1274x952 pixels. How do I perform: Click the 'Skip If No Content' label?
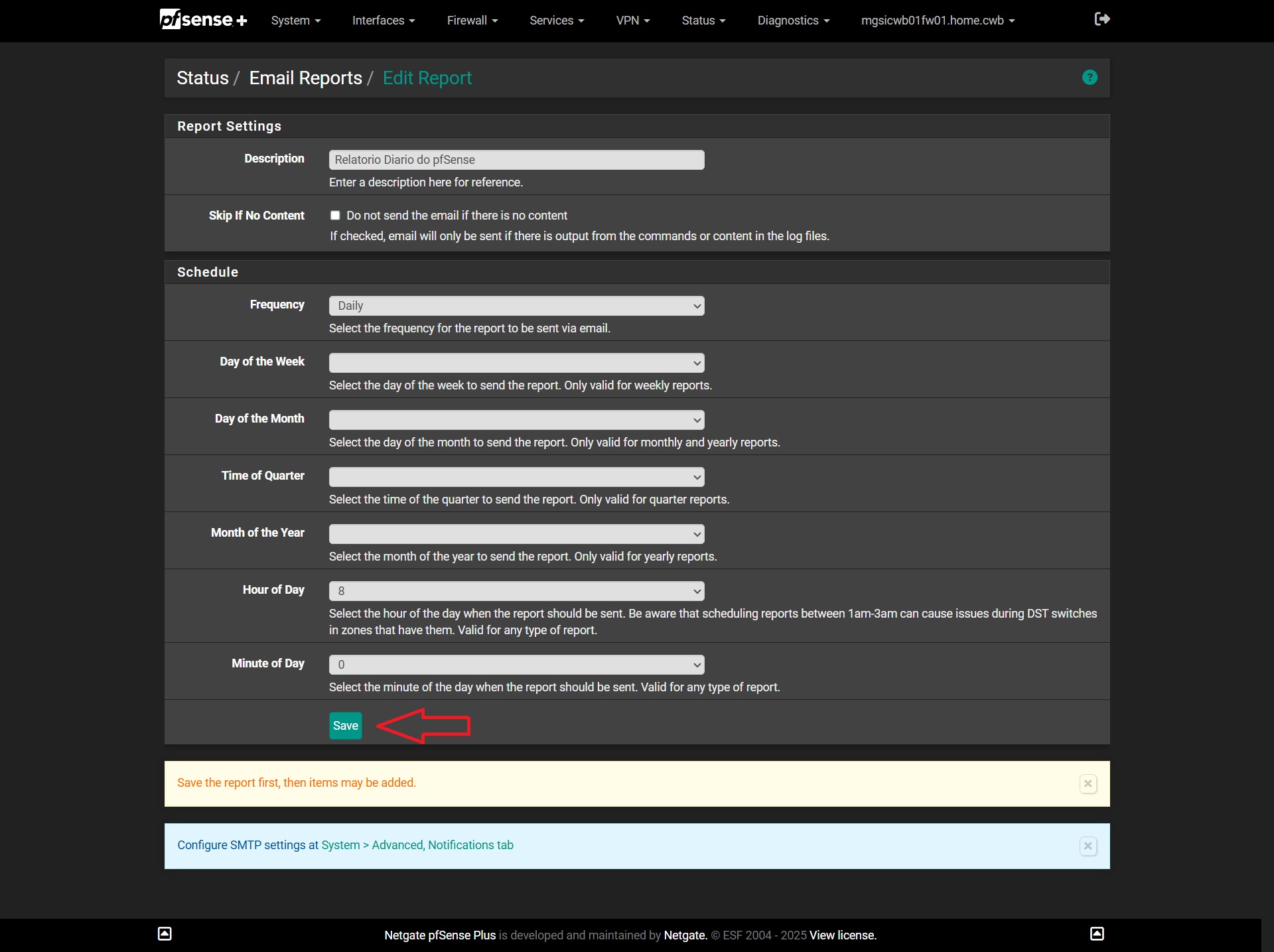pyautogui.click(x=256, y=216)
